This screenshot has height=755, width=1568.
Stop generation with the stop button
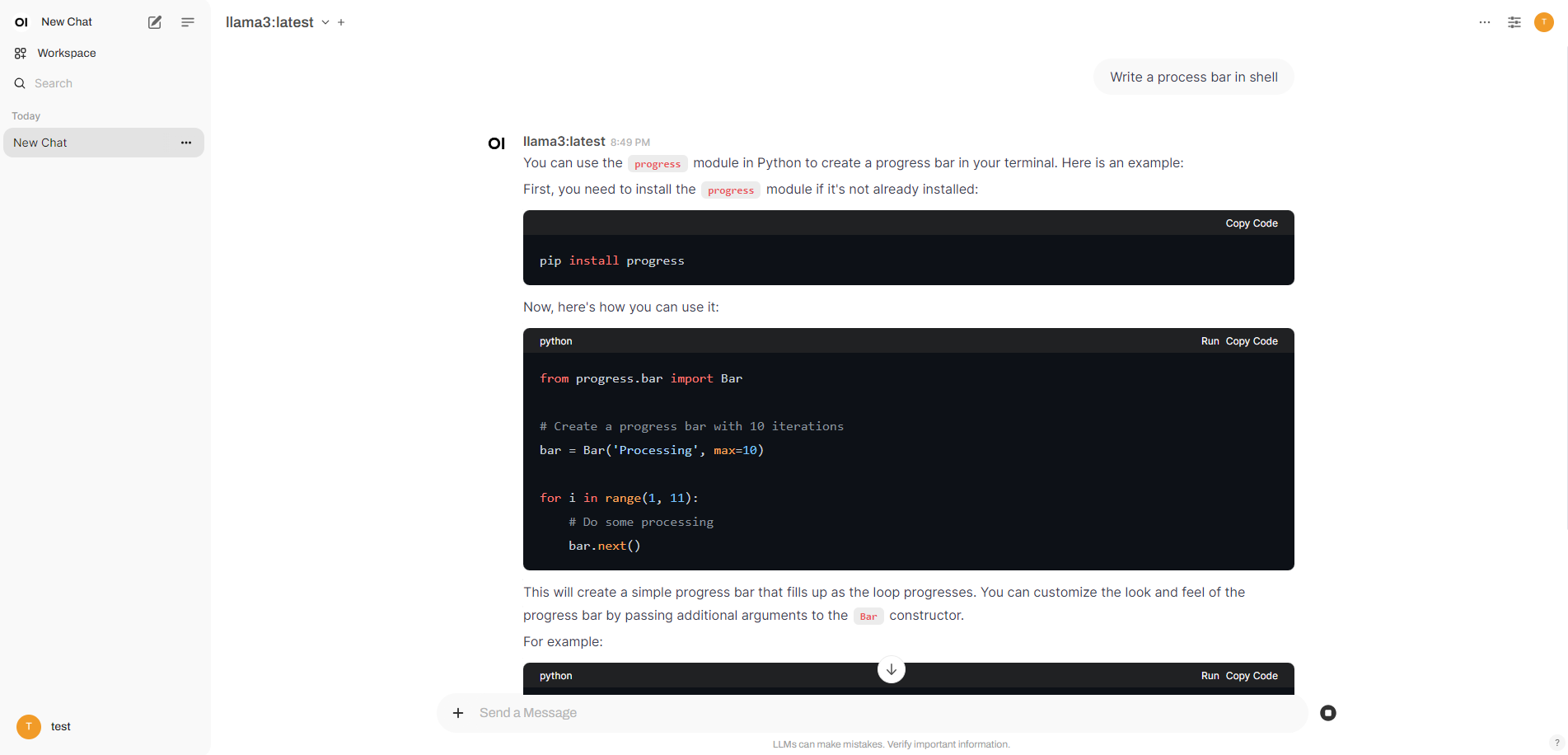[x=1328, y=713]
